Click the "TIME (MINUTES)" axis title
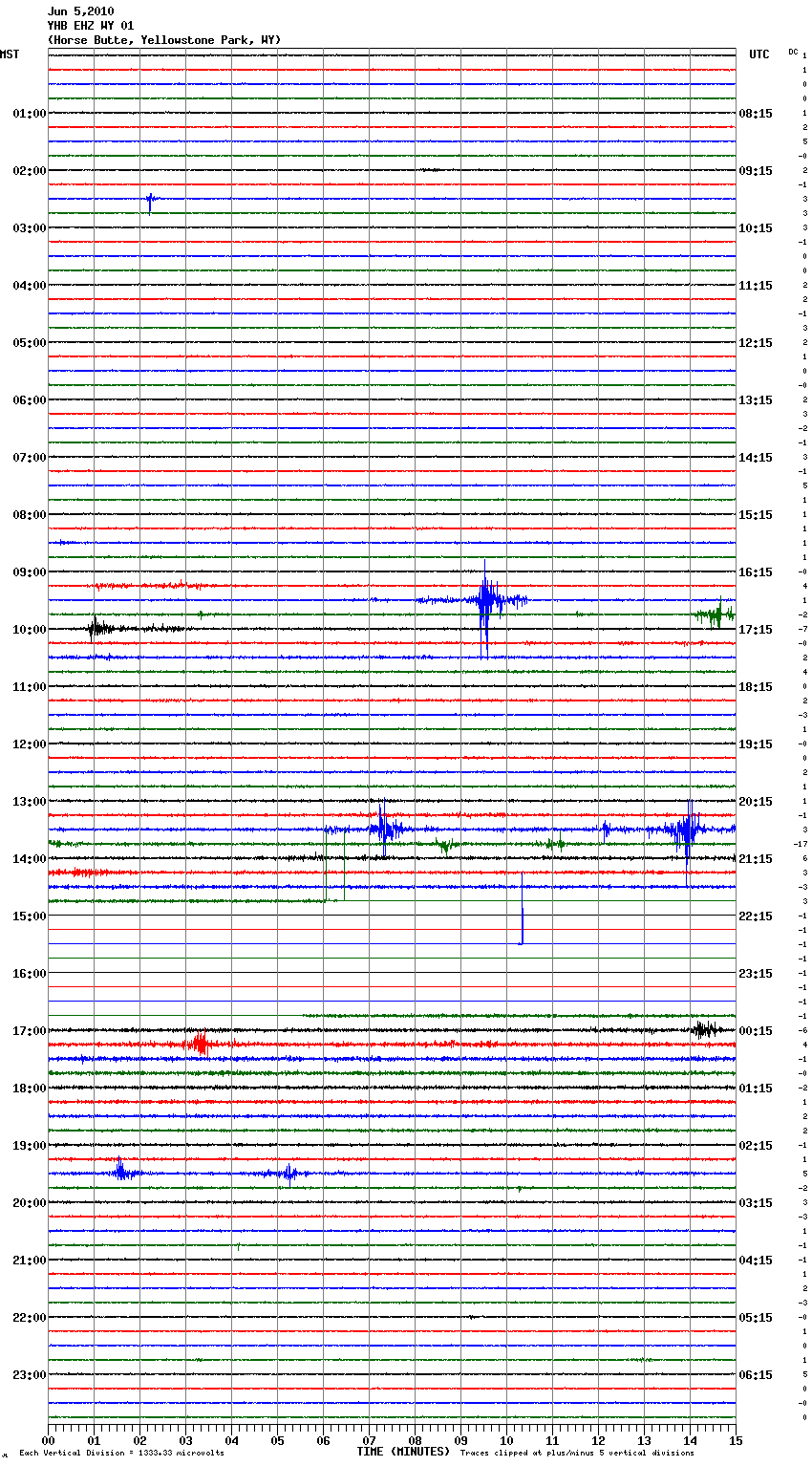The height and width of the screenshot is (1466, 812). (x=403, y=1451)
